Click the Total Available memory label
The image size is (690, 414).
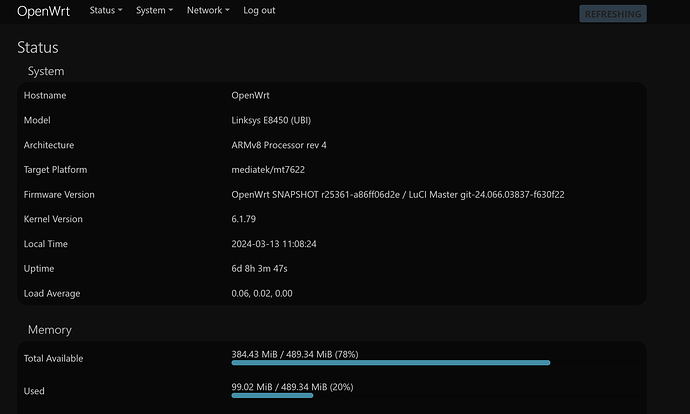tap(53, 359)
